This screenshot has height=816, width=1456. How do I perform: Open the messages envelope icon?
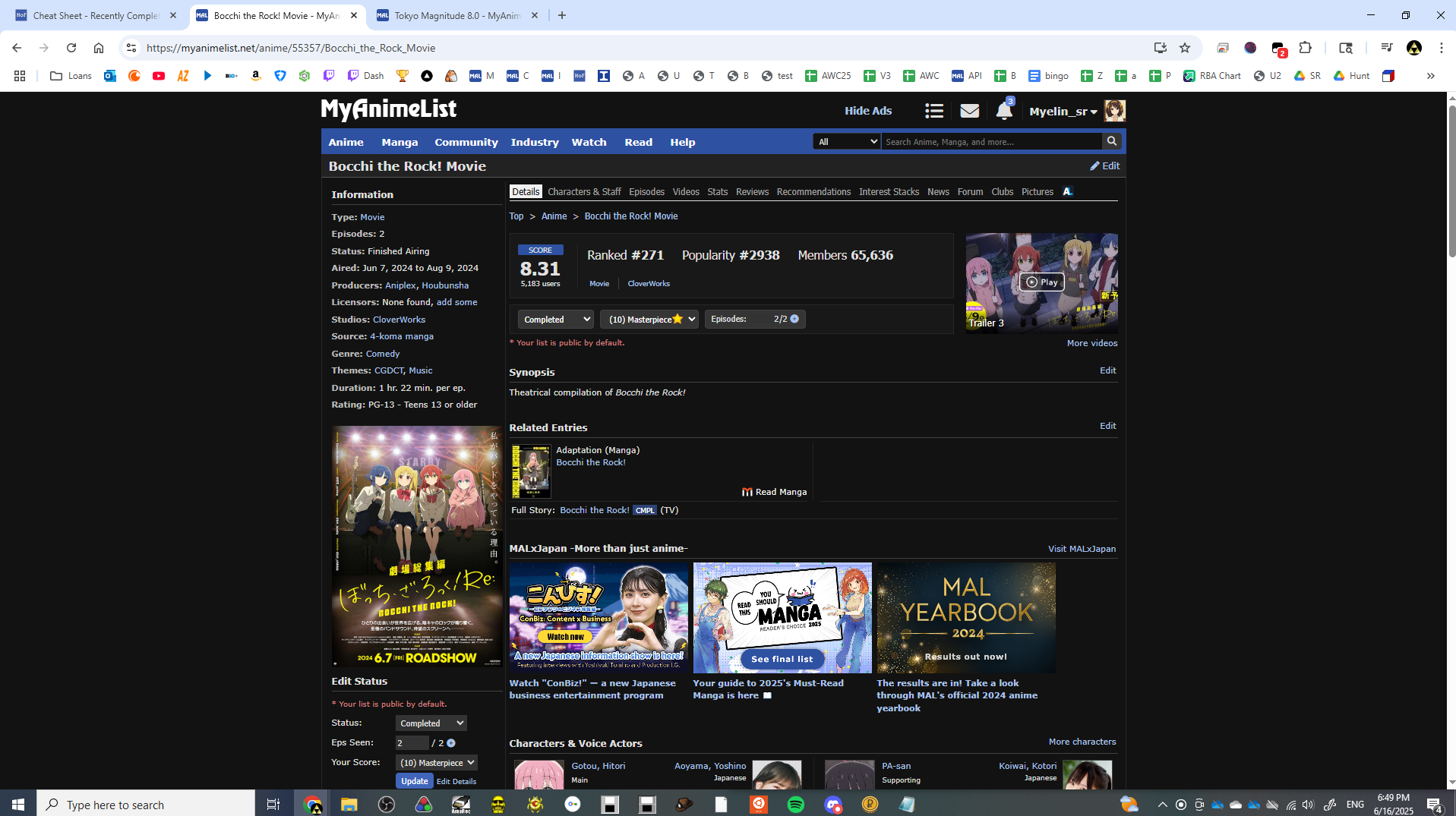[969, 111]
